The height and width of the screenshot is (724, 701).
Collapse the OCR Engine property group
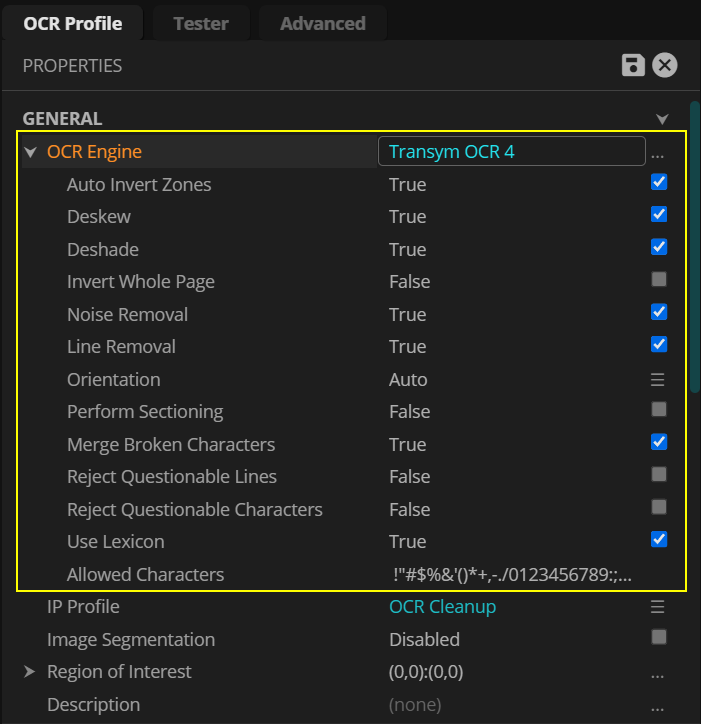pyautogui.click(x=29, y=153)
